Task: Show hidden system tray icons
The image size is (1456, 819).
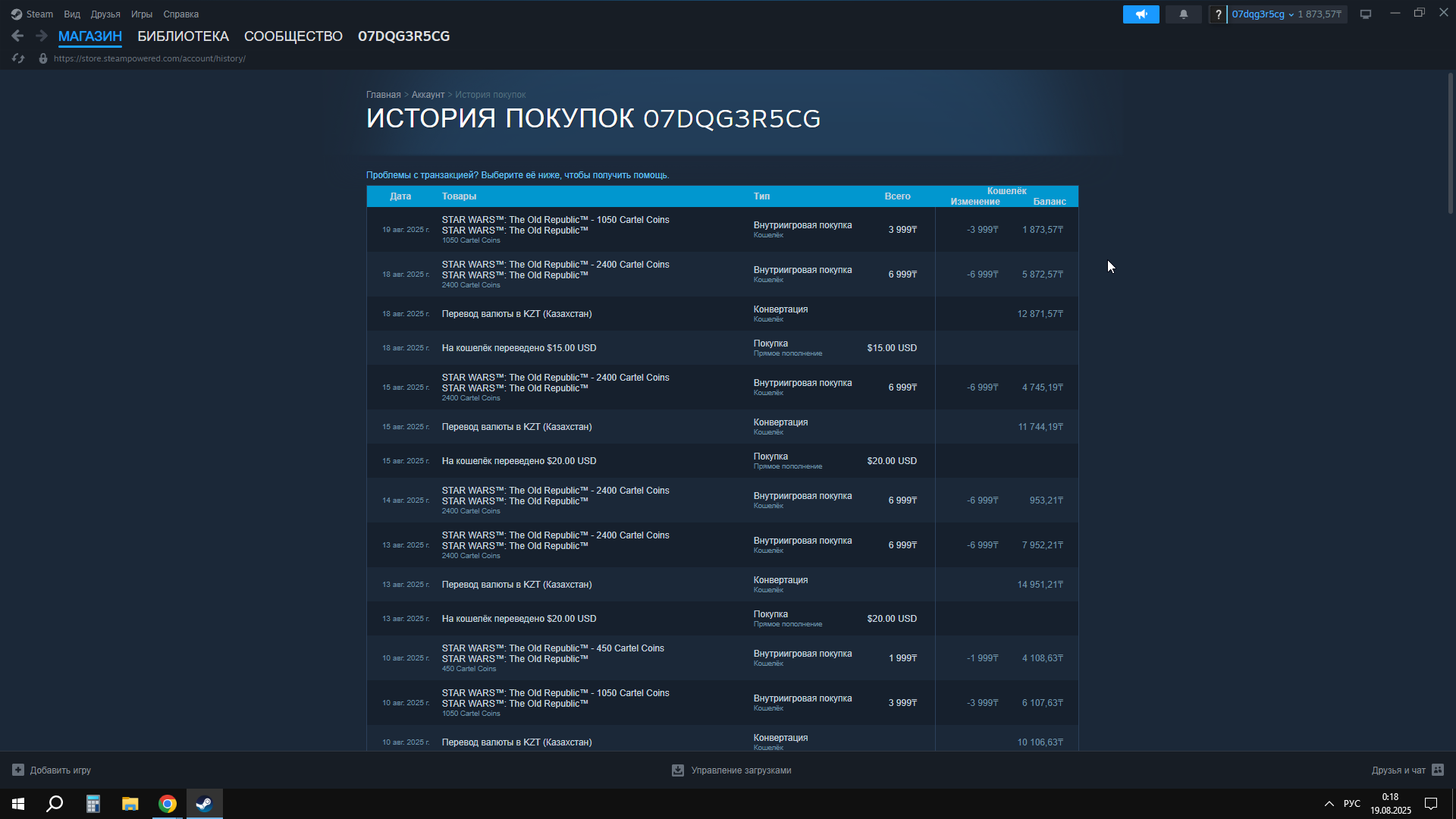Action: click(x=1329, y=804)
